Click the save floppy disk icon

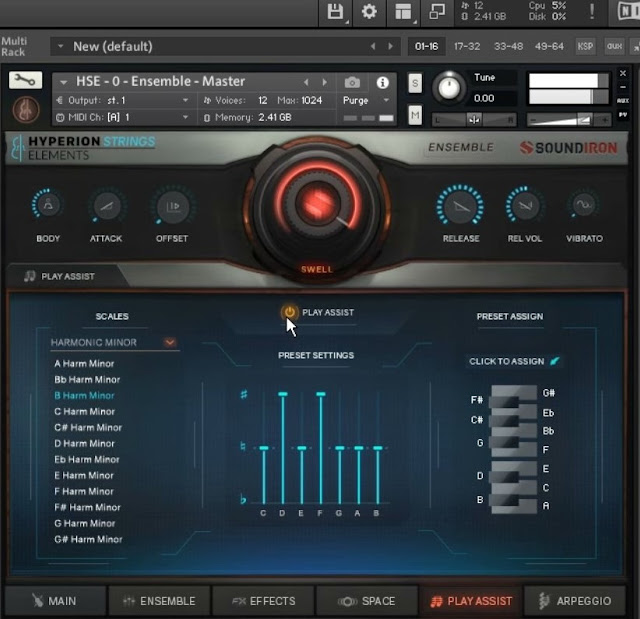[335, 12]
